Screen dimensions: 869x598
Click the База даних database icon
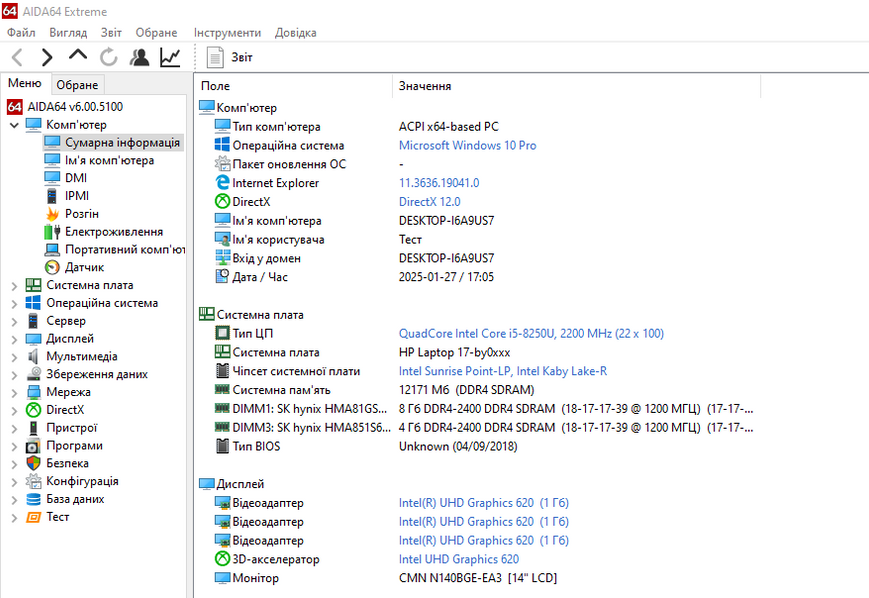[x=33, y=499]
